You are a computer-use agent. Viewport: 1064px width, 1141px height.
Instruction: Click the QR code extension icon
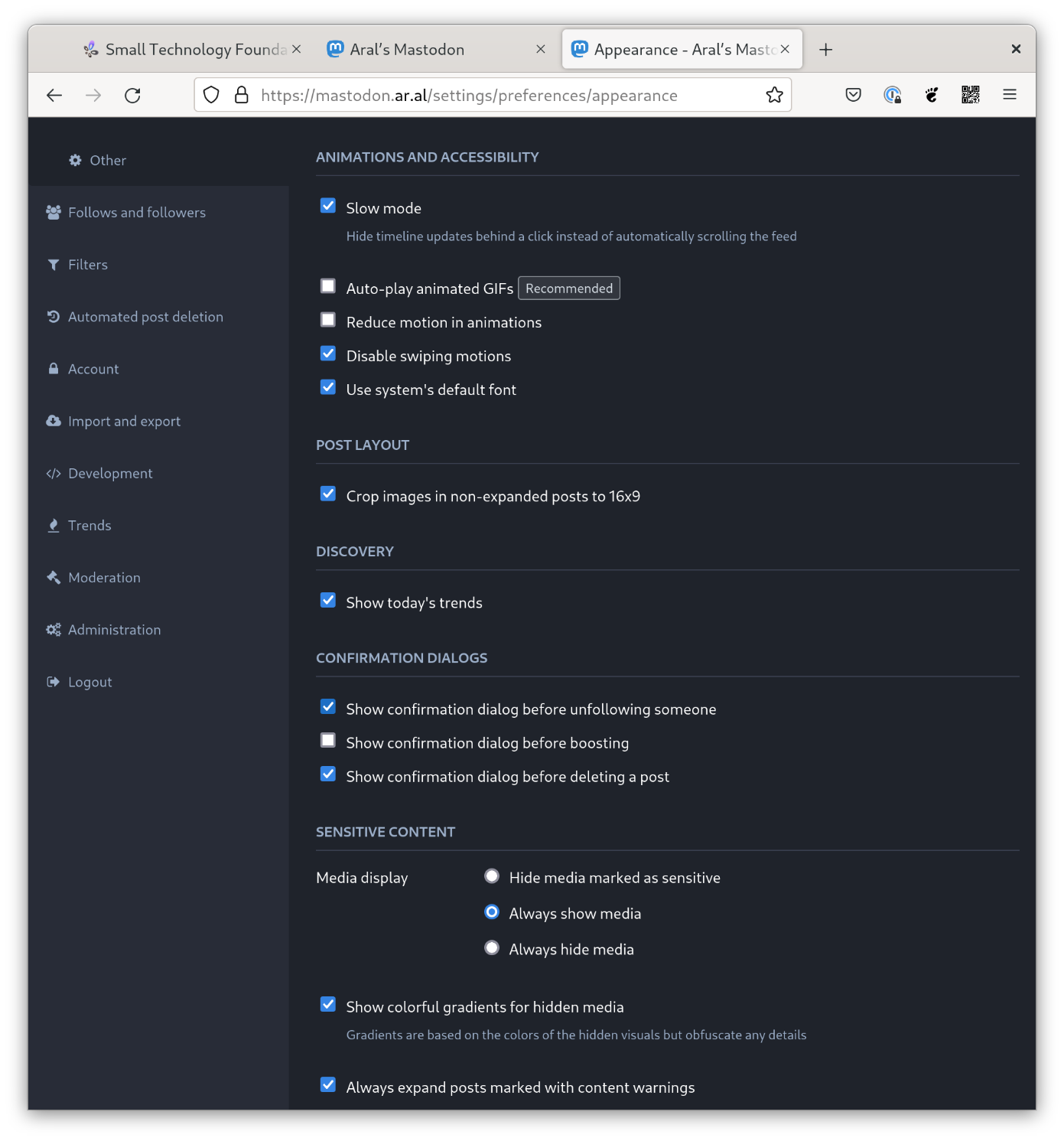coord(970,95)
